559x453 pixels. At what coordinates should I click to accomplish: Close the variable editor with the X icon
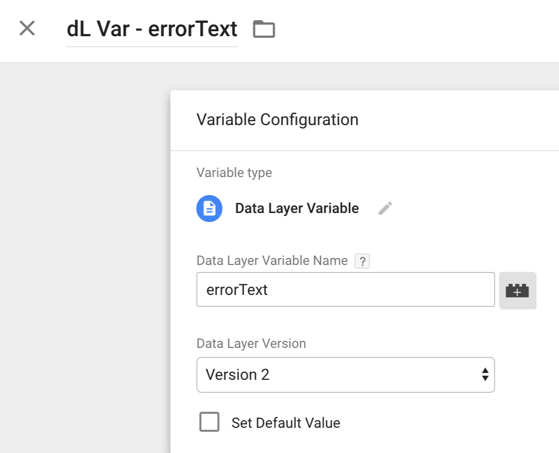coord(27,28)
